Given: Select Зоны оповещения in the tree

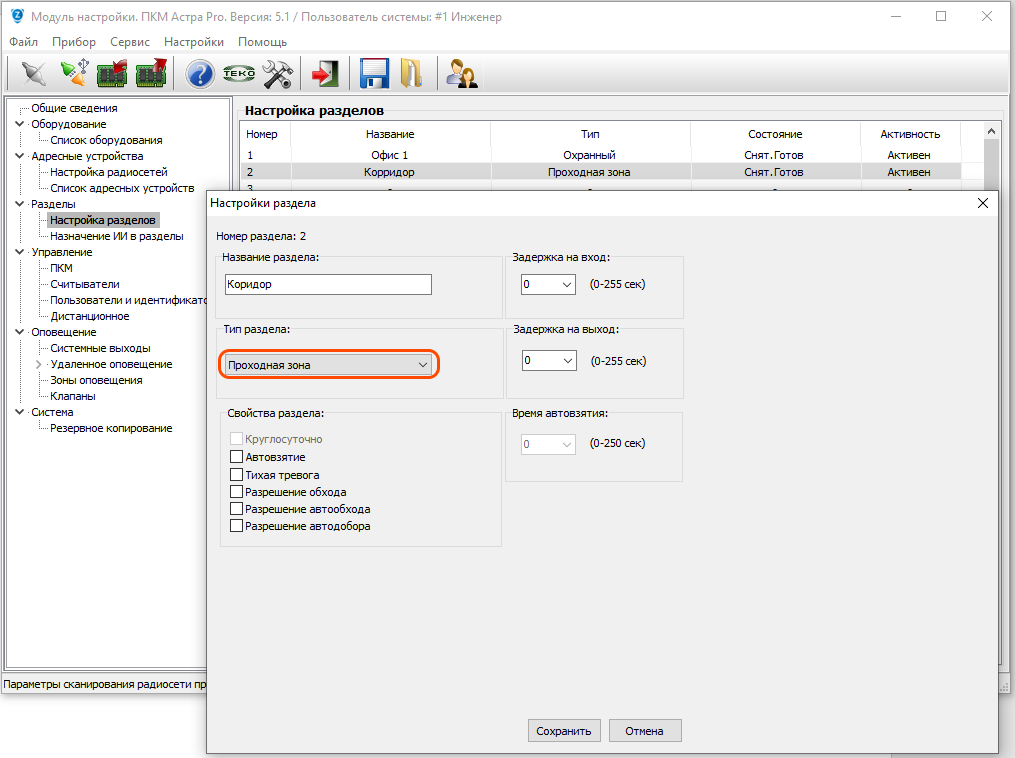Looking at the screenshot, I should (x=96, y=380).
